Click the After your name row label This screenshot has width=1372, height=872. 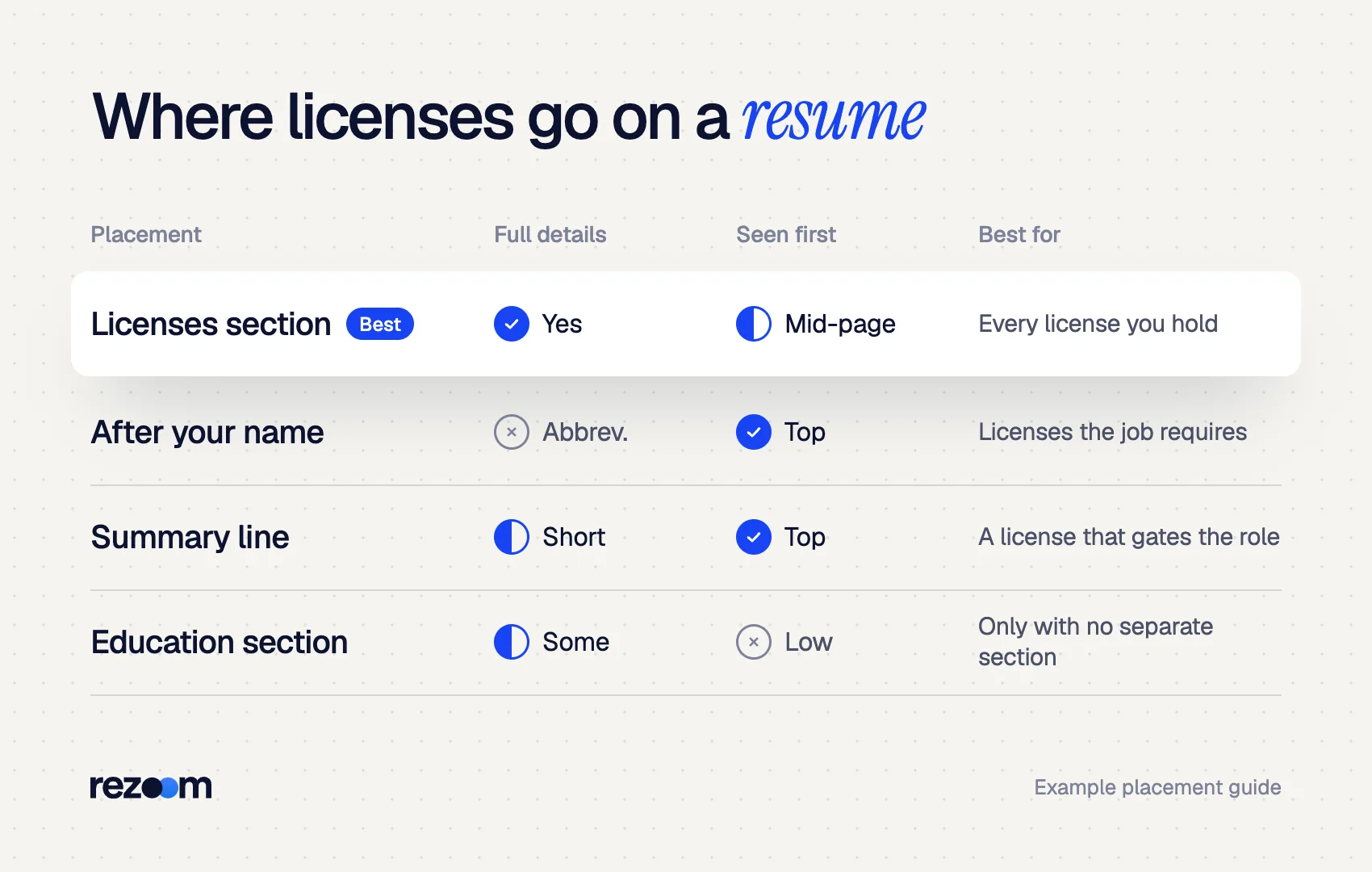207,432
